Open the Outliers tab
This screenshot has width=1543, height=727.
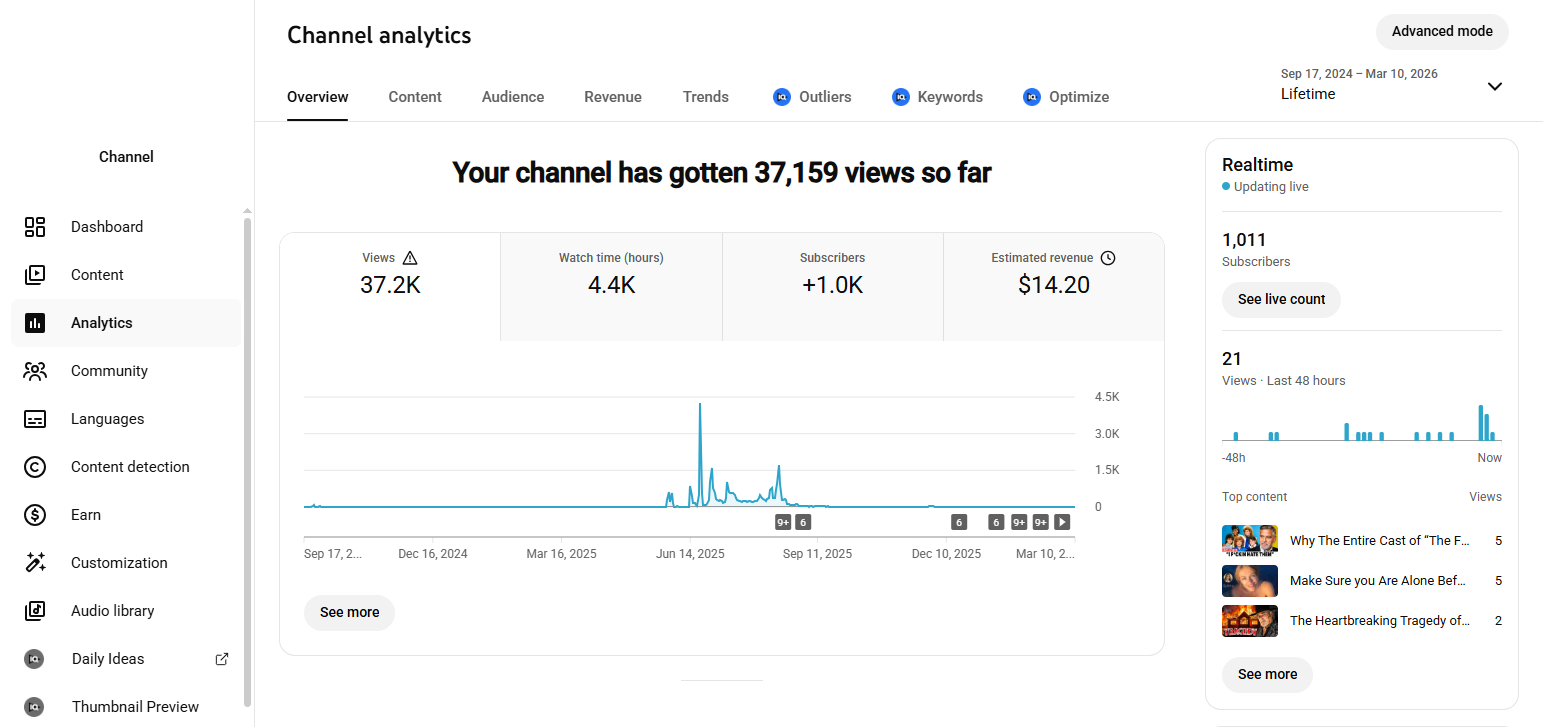coord(812,97)
